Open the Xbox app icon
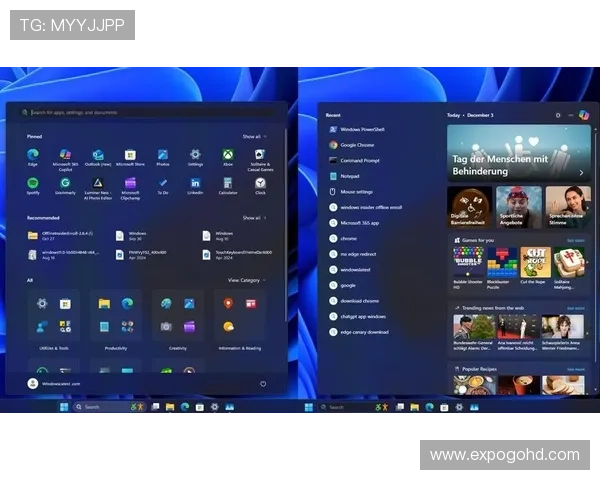Image resolution: width=600 pixels, height=480 pixels. point(228,155)
